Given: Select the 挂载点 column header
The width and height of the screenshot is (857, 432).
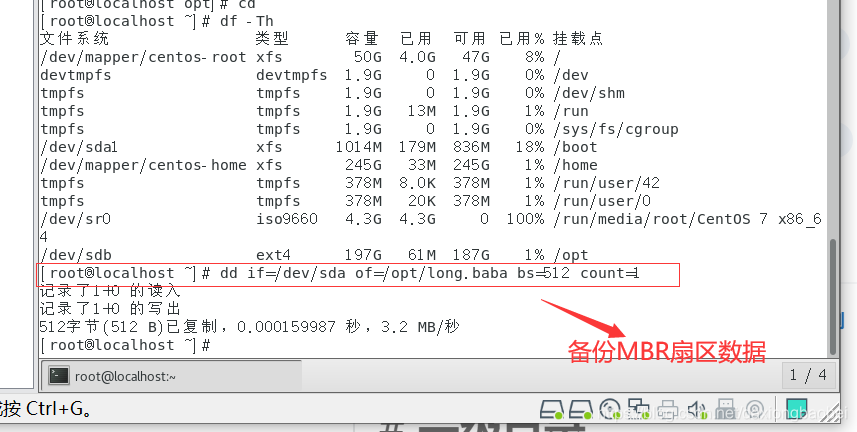Looking at the screenshot, I should click(x=578, y=38).
